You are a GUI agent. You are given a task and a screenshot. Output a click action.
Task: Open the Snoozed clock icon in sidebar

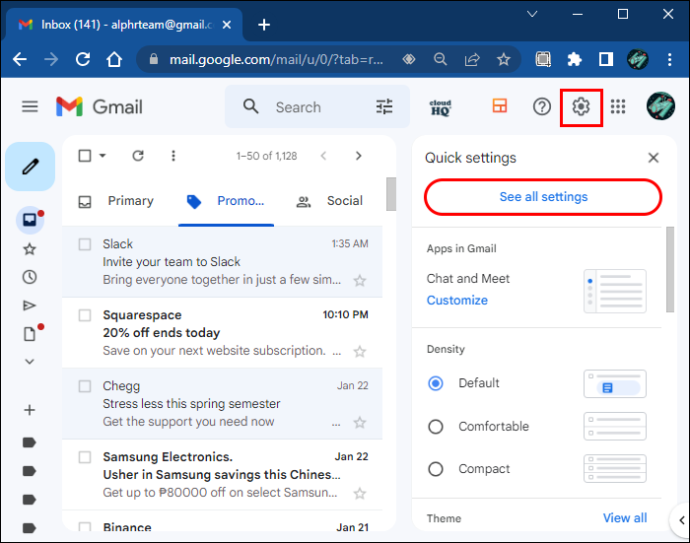(29, 277)
